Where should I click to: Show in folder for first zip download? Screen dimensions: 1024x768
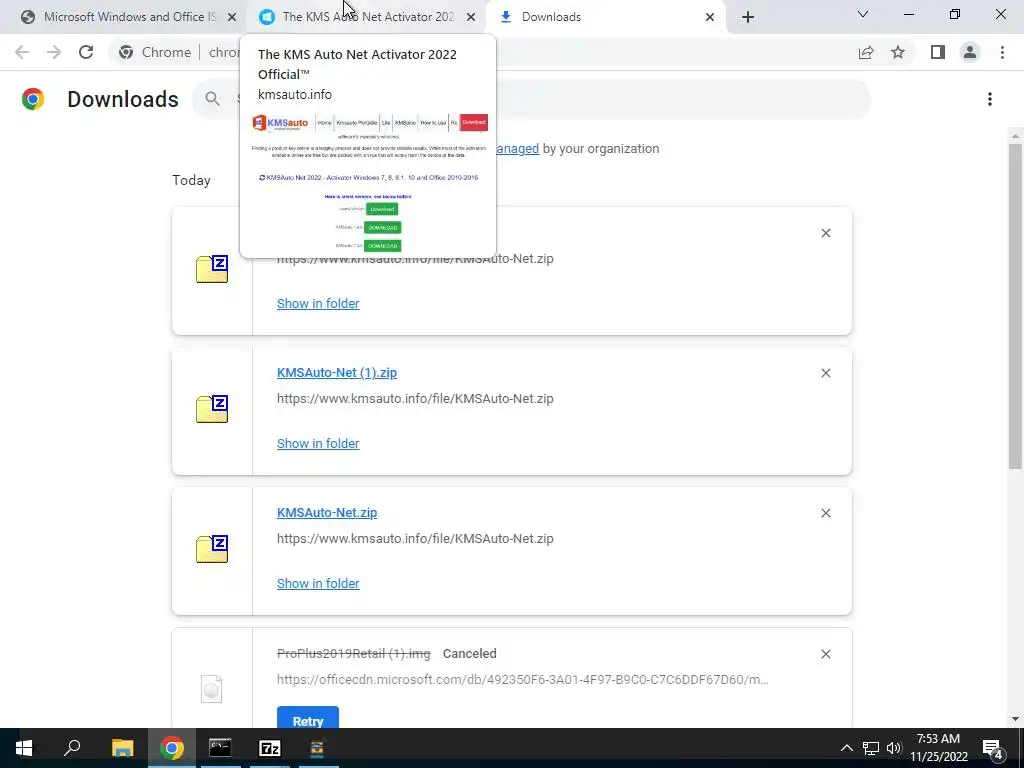317,304
